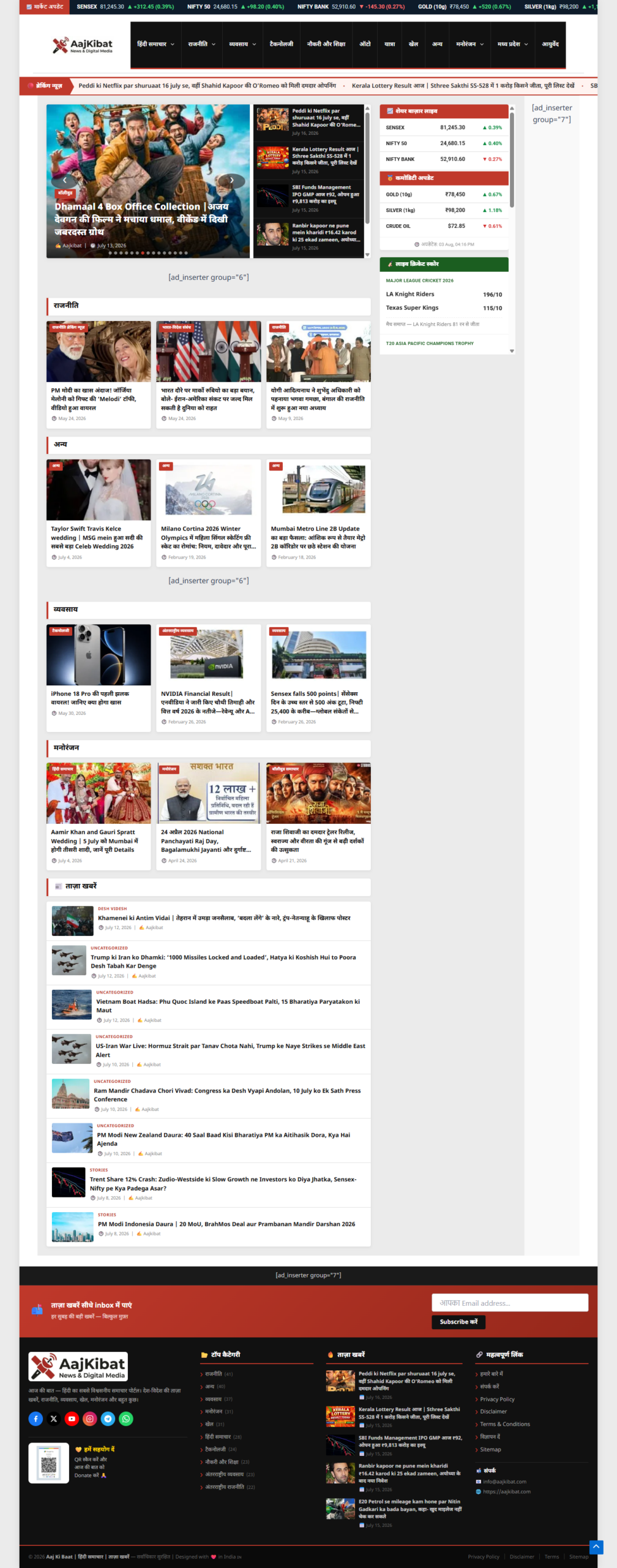
Task: Open the अन्य menu item
Action: click(x=437, y=44)
